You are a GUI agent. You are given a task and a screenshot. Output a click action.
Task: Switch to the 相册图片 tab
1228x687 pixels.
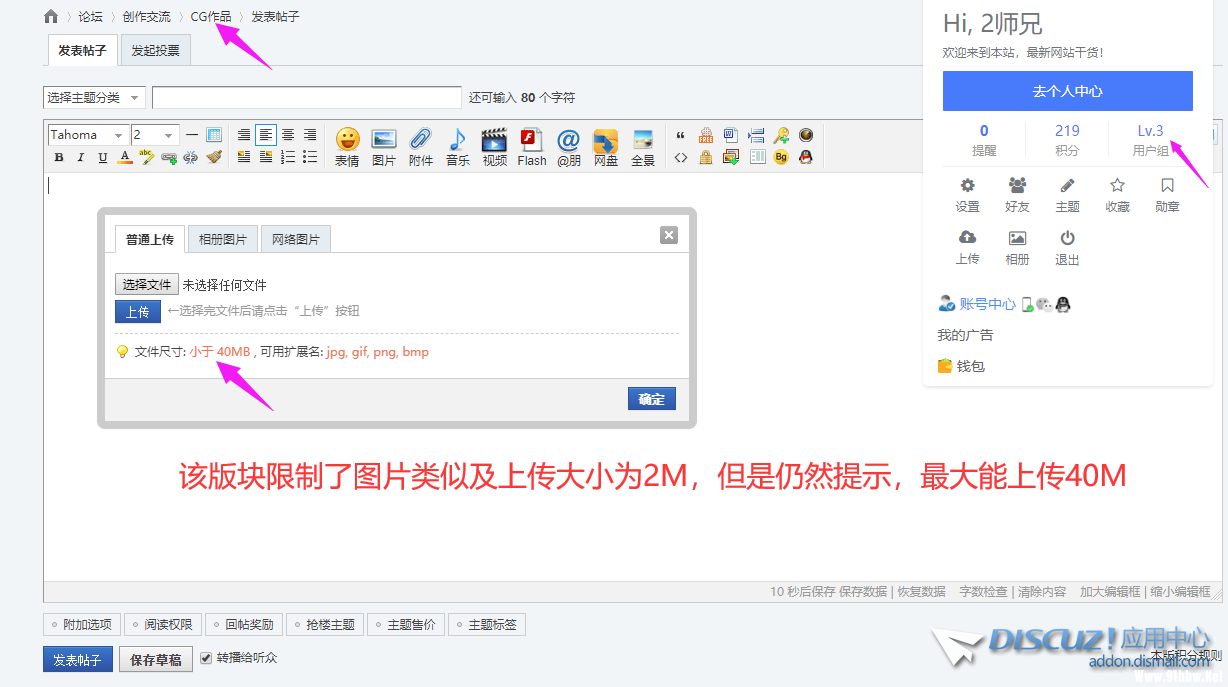click(222, 239)
